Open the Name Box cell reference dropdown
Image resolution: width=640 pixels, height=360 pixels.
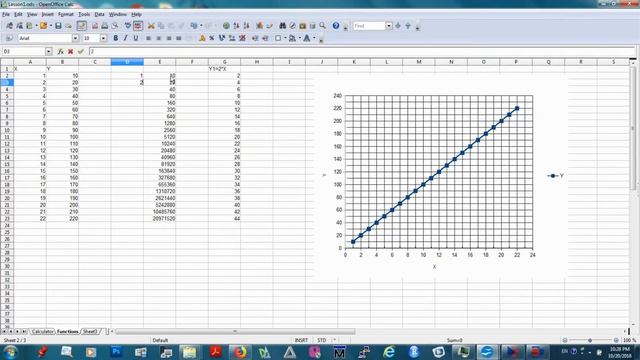(49, 51)
